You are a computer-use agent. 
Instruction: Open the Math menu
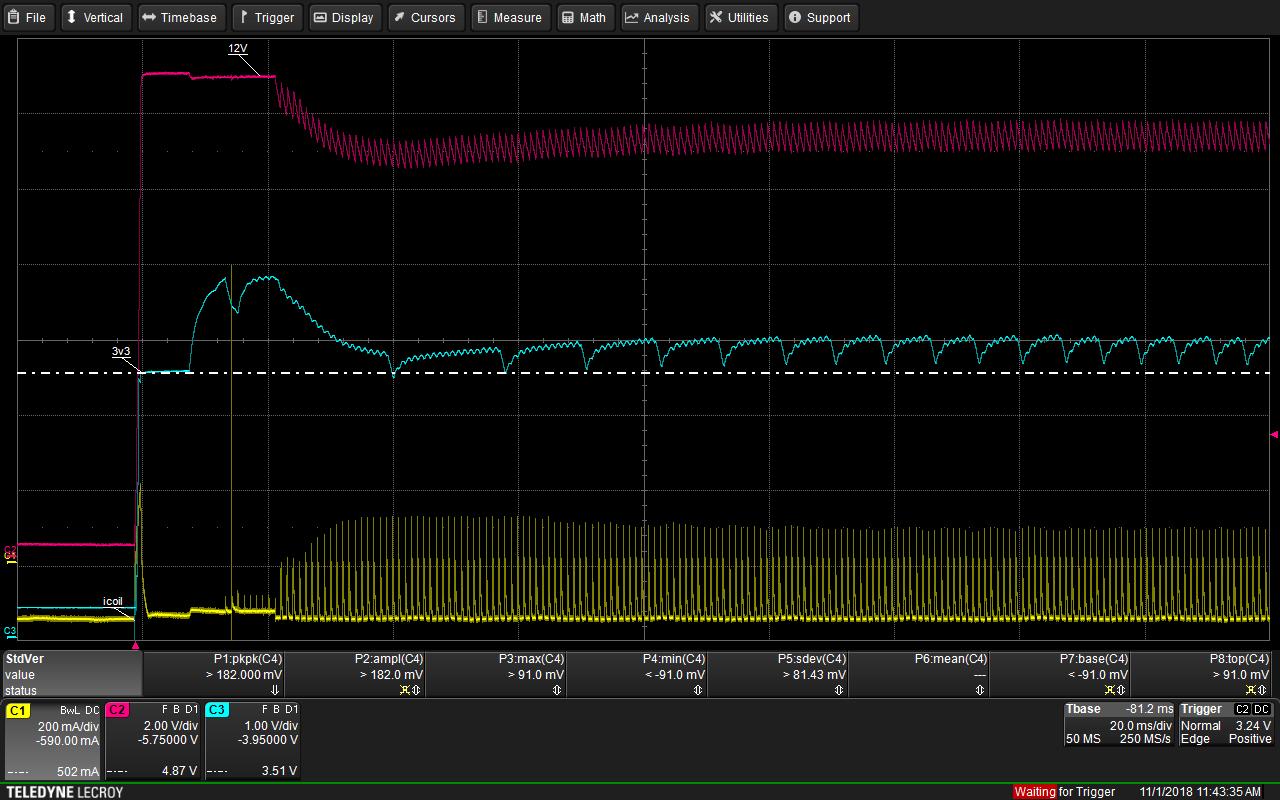tap(584, 17)
